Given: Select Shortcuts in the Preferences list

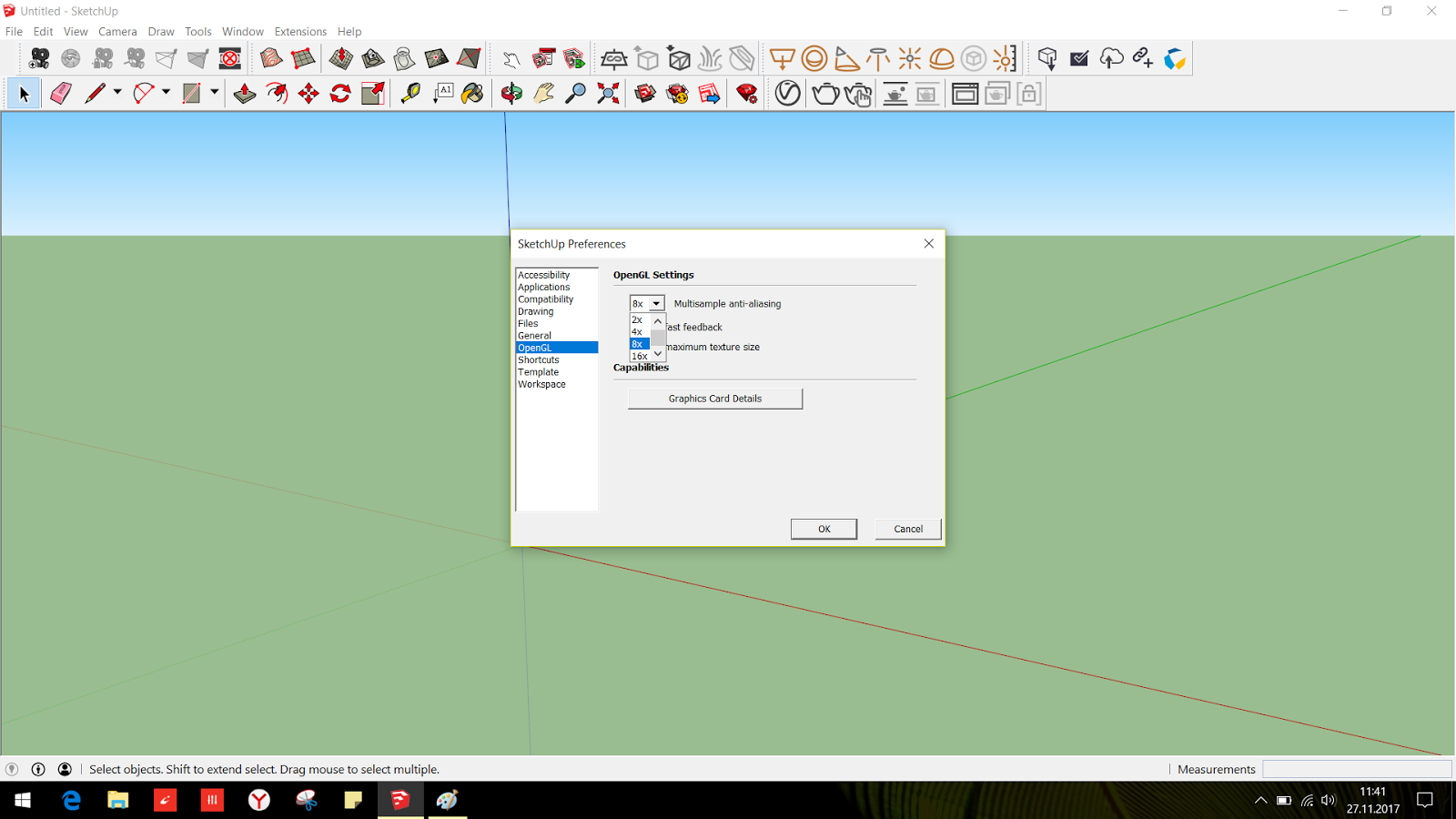Looking at the screenshot, I should point(557,359).
